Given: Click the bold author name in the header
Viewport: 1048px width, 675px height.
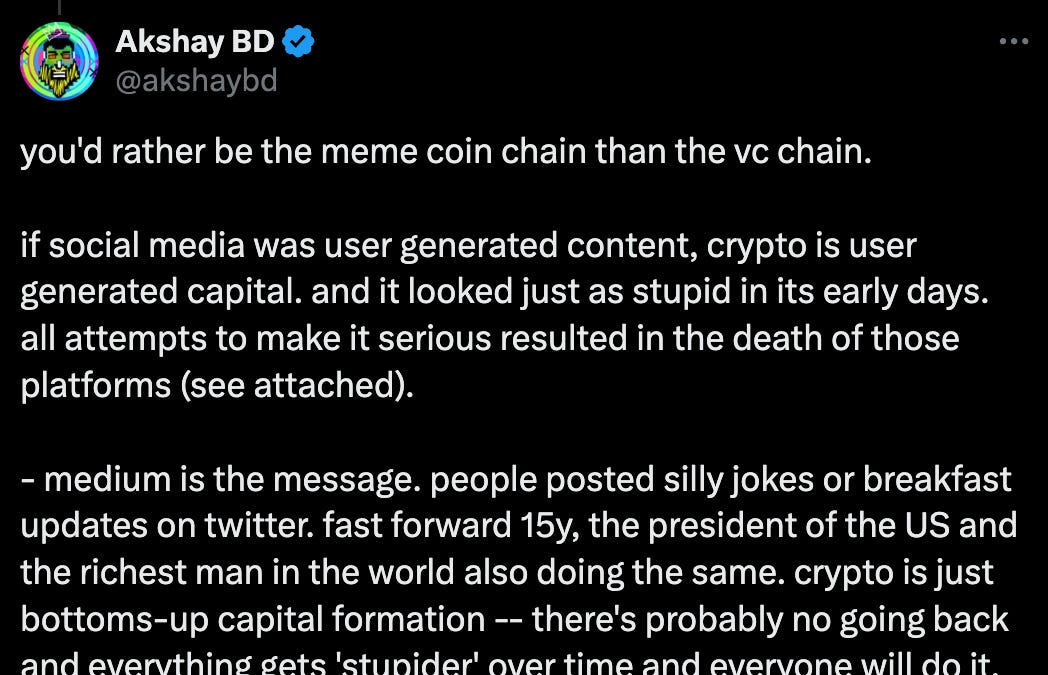Looking at the screenshot, I should (x=195, y=41).
